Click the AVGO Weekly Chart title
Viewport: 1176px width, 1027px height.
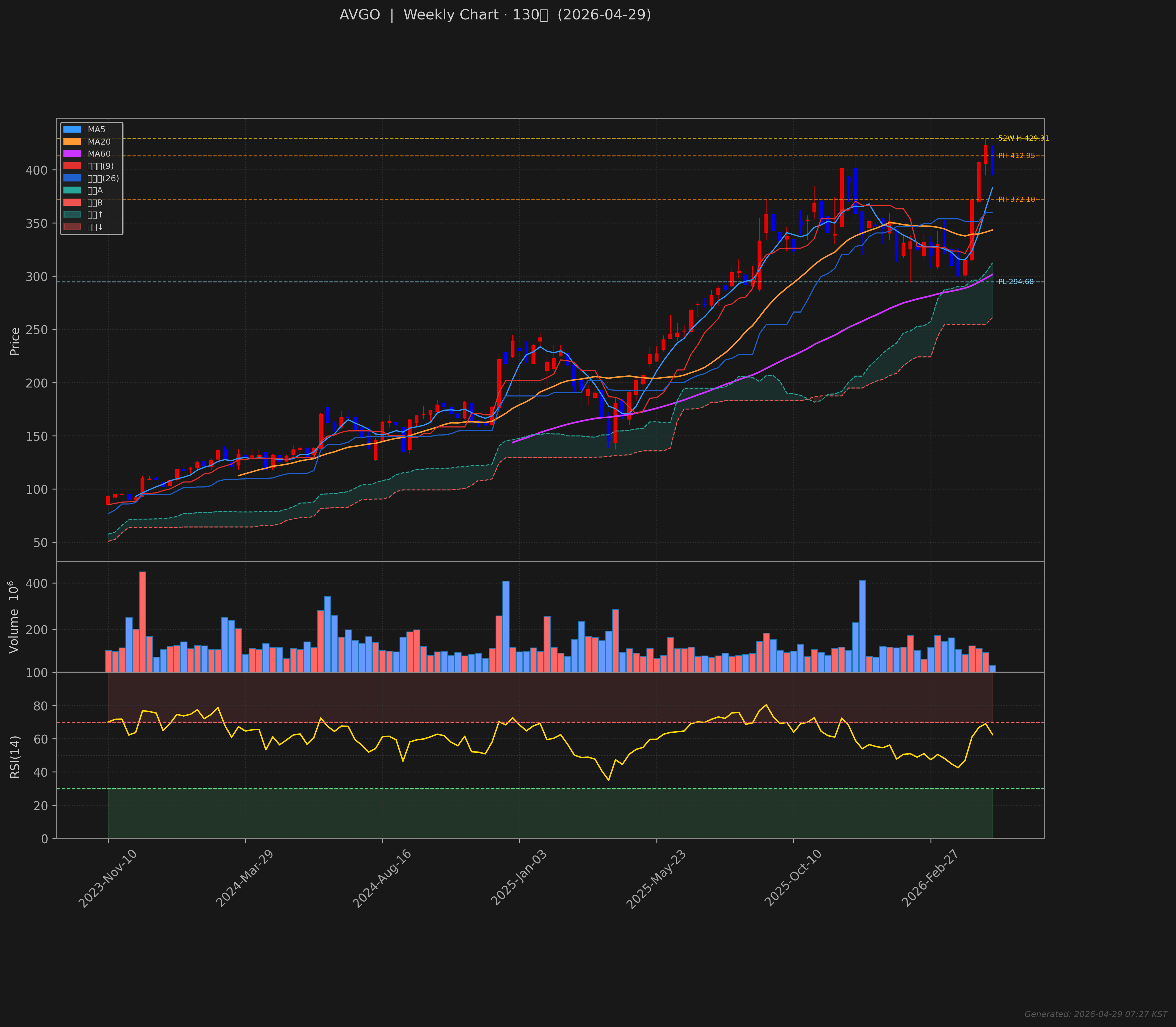coord(495,15)
